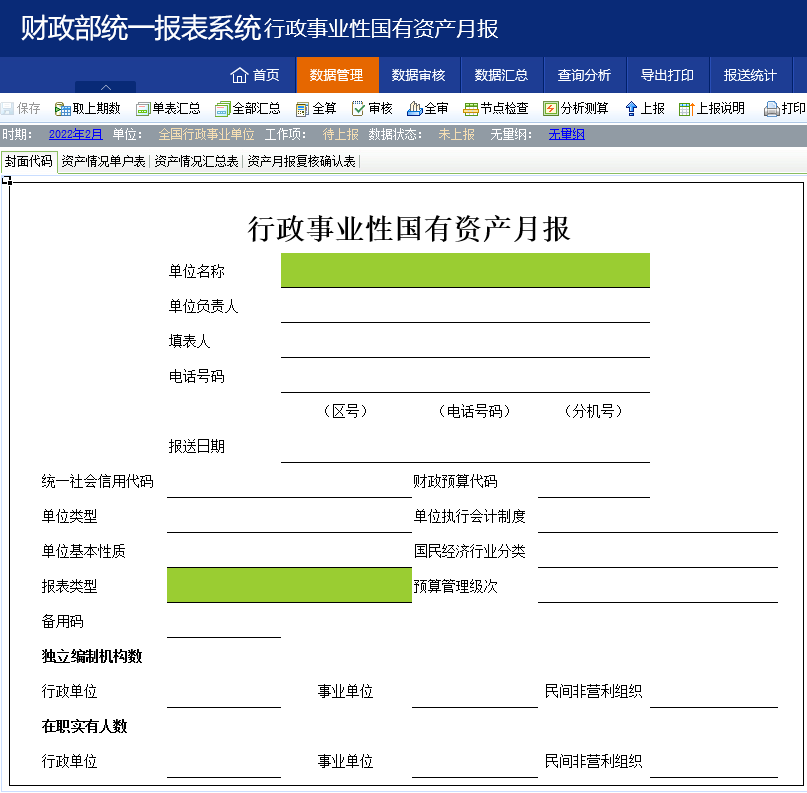807x793 pixels.
Task: Click the 单位基本性质 input field
Action: click(289, 551)
